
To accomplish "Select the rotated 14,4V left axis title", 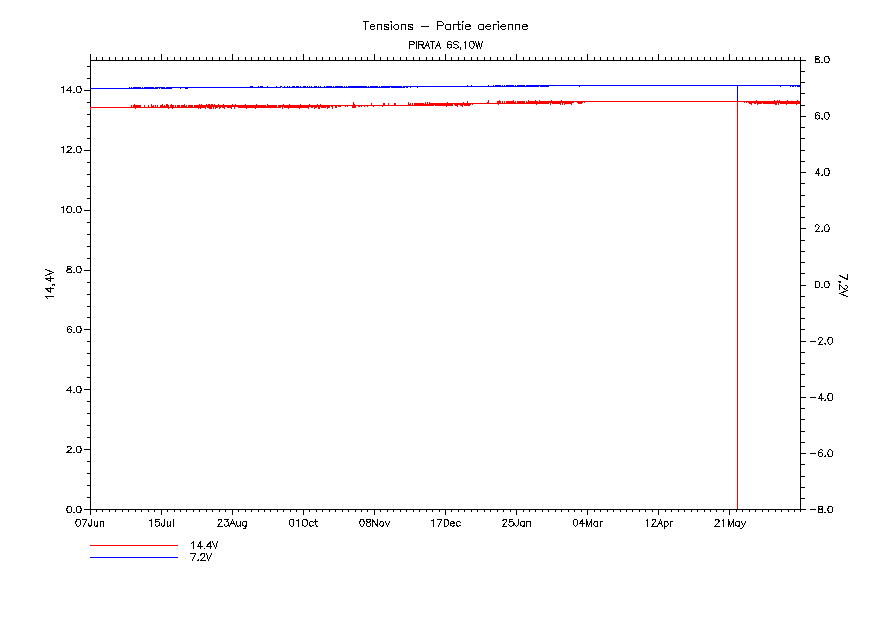I will [49, 284].
